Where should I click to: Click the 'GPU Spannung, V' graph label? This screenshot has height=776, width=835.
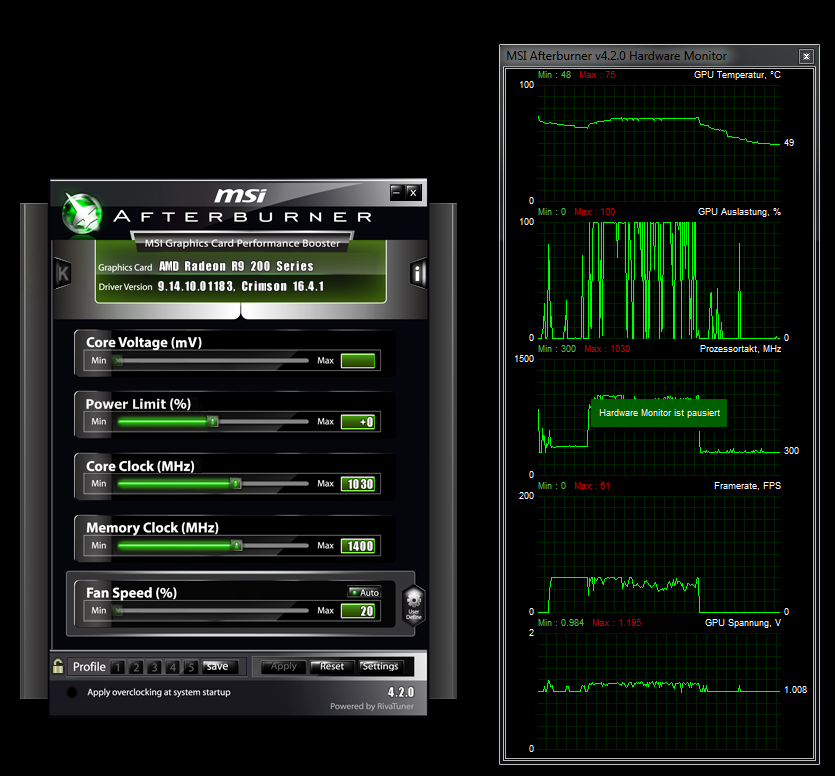[743, 623]
